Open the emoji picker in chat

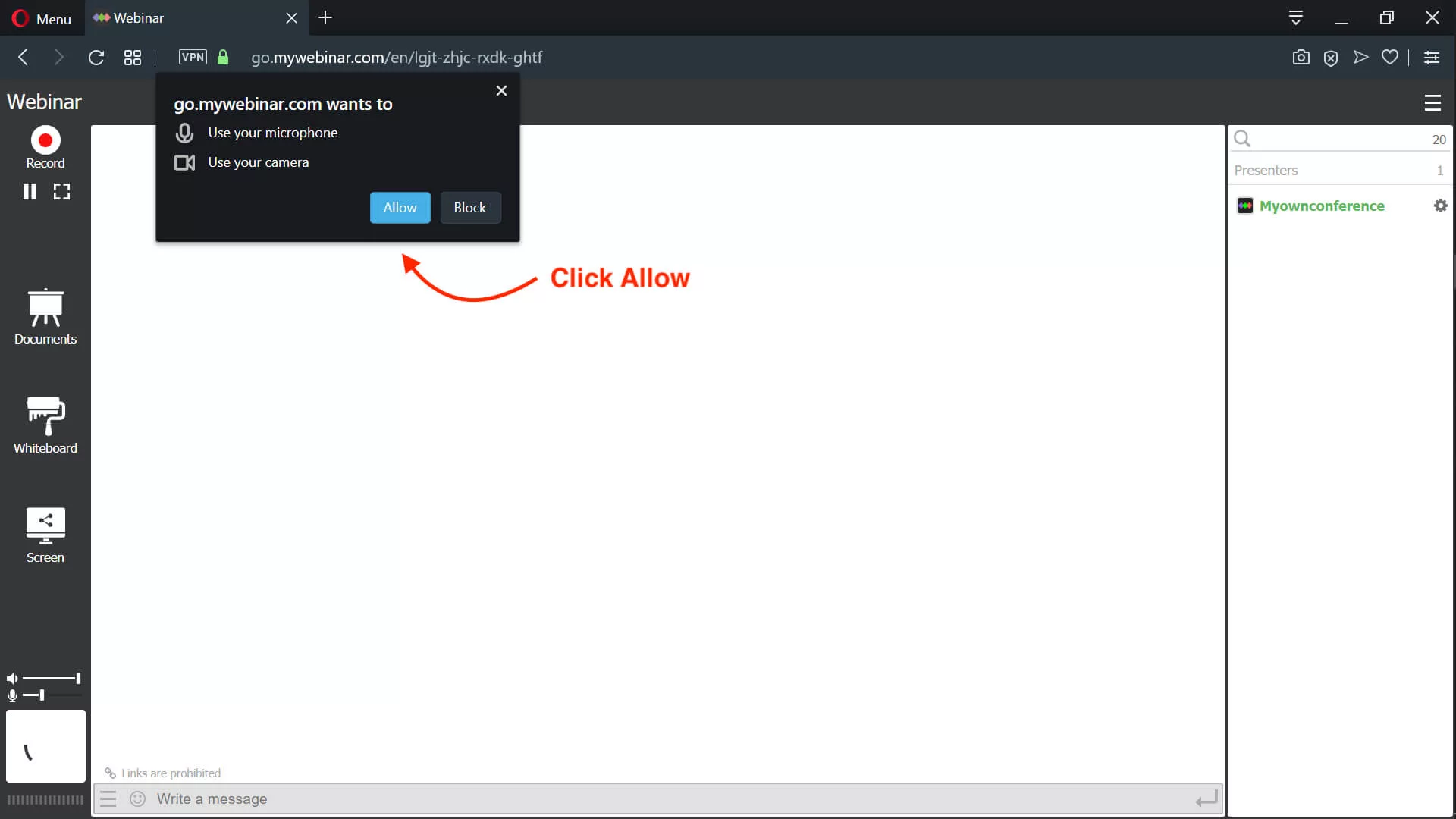pyautogui.click(x=136, y=799)
